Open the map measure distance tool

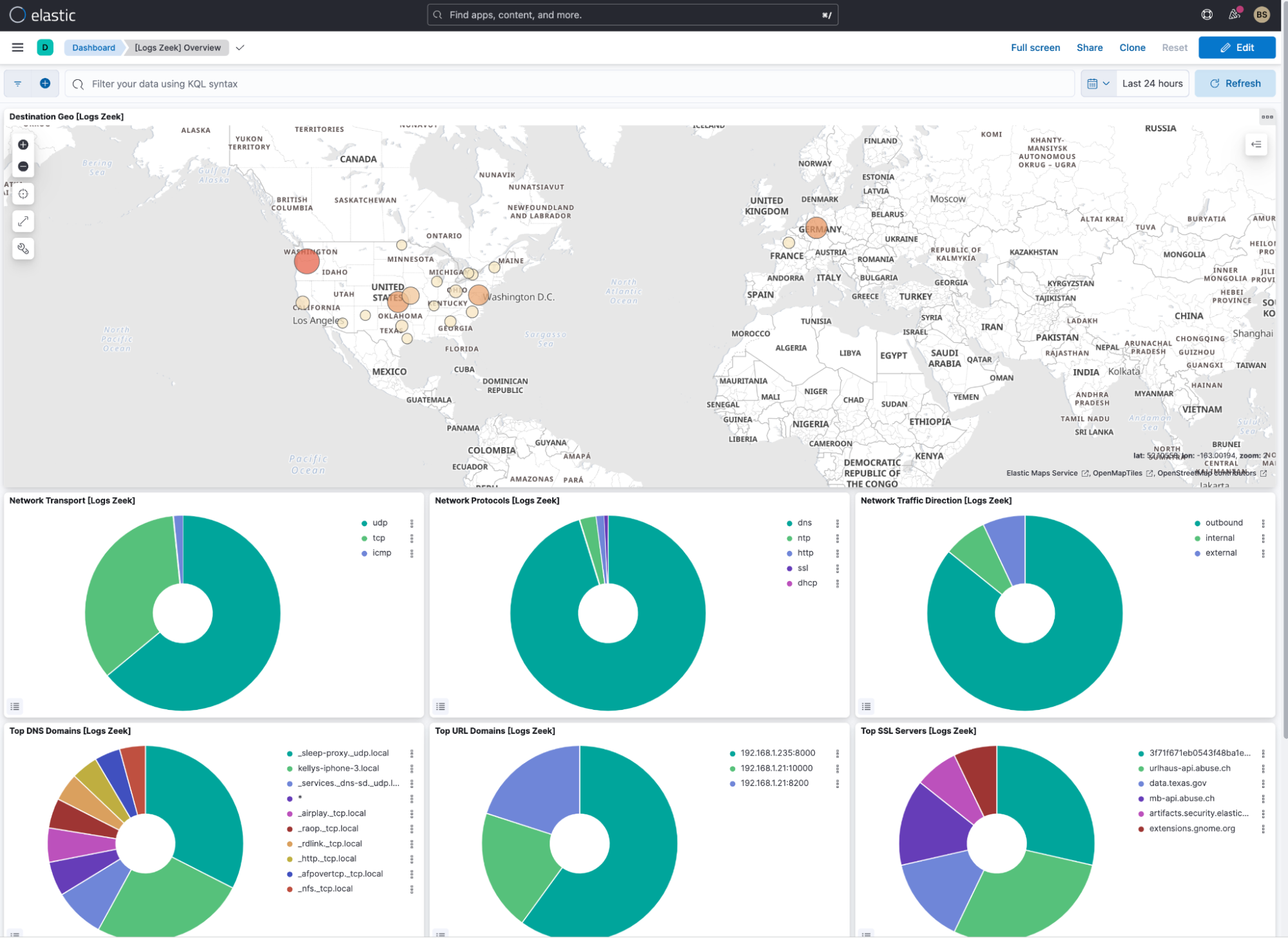[x=23, y=221]
